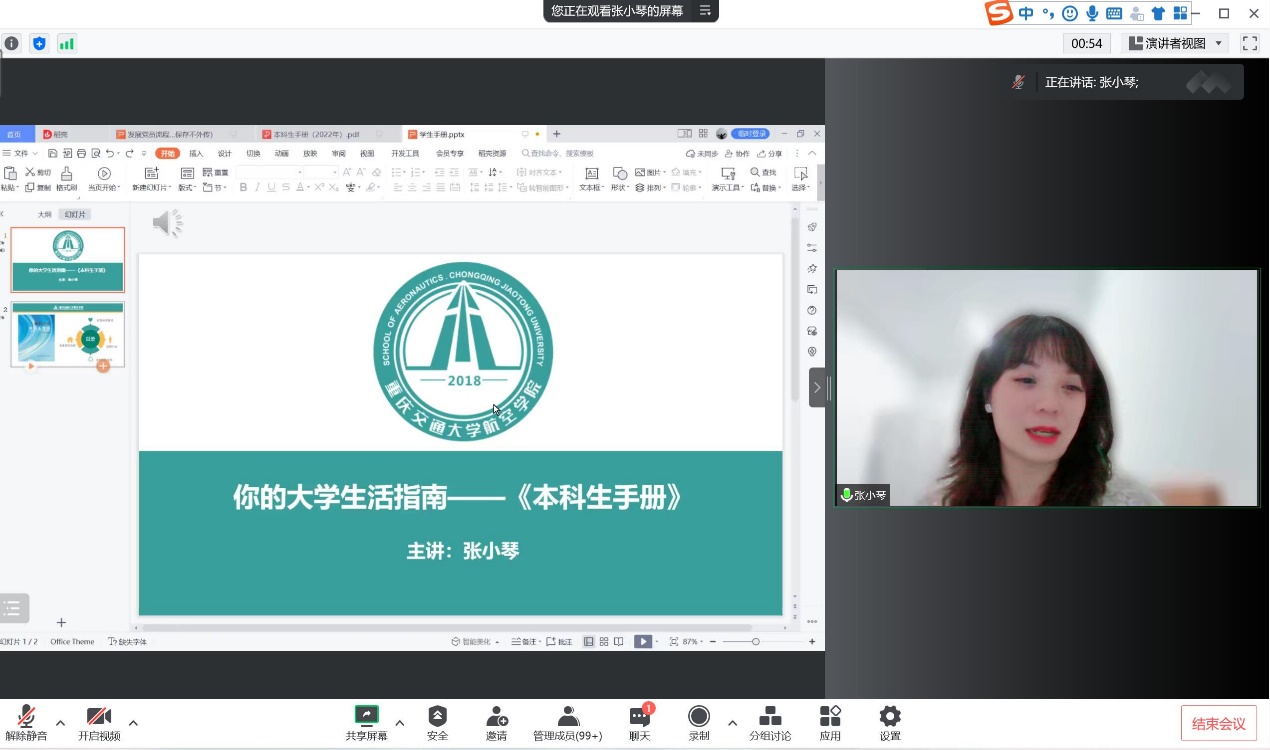1270x750 pixels.
Task: Open the screen-viewing options menu at top
Action: pos(705,11)
